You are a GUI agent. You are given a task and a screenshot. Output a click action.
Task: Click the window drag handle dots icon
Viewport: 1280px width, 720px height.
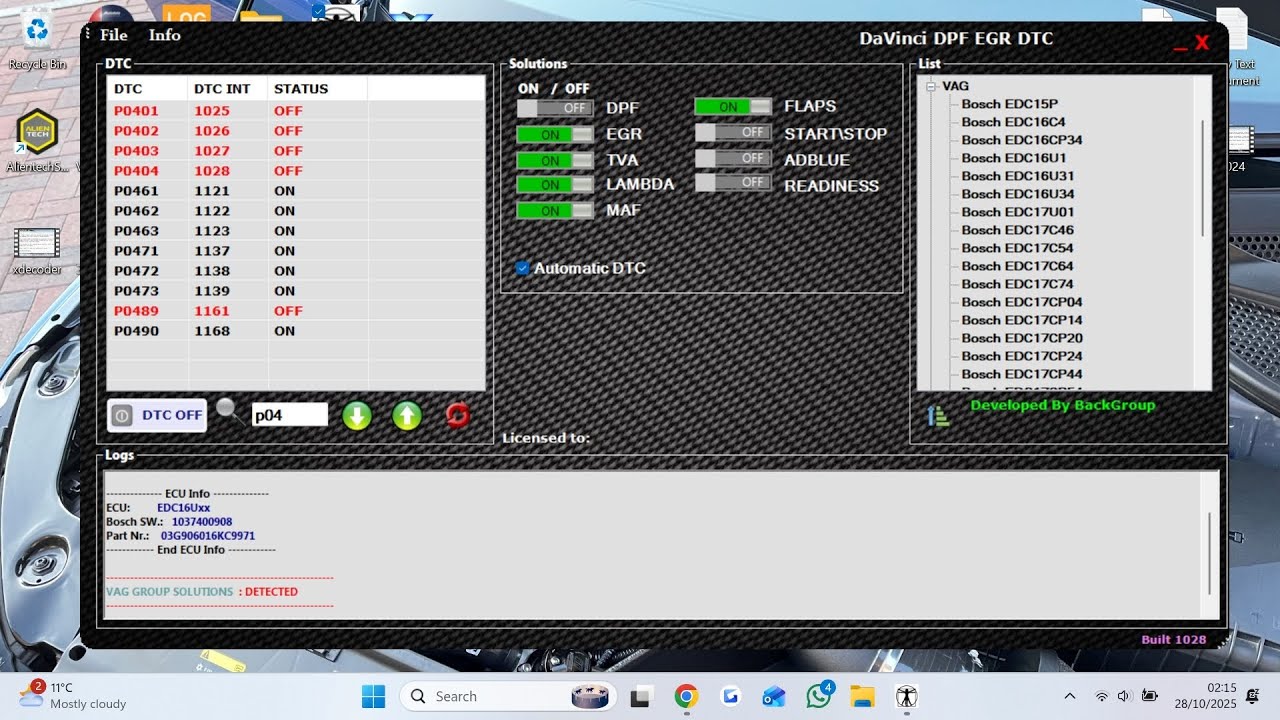[88, 35]
